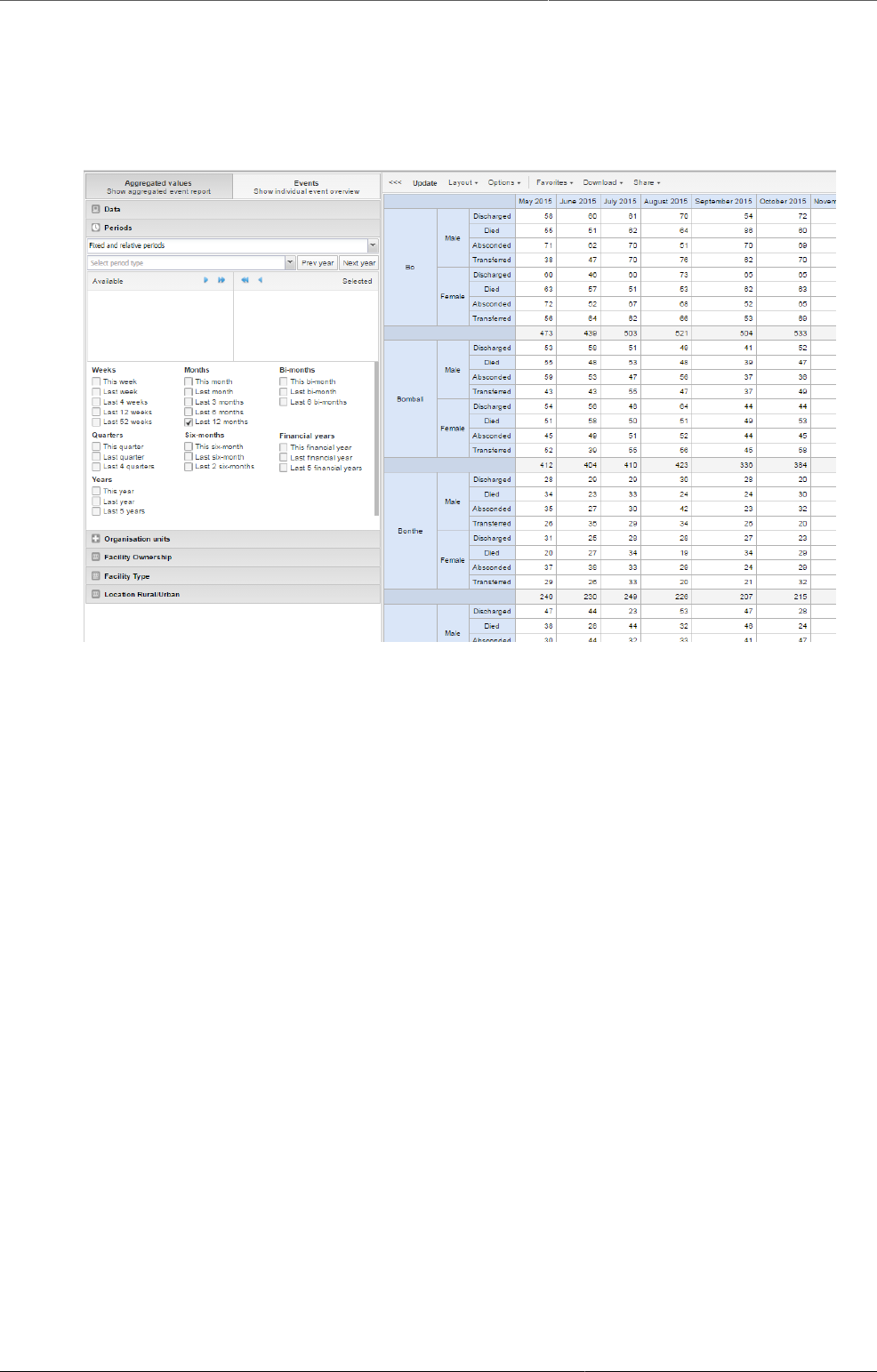The height and width of the screenshot is (1372, 877).
Task: Enable the Last 4 weeks checkbox
Action: 96,402
